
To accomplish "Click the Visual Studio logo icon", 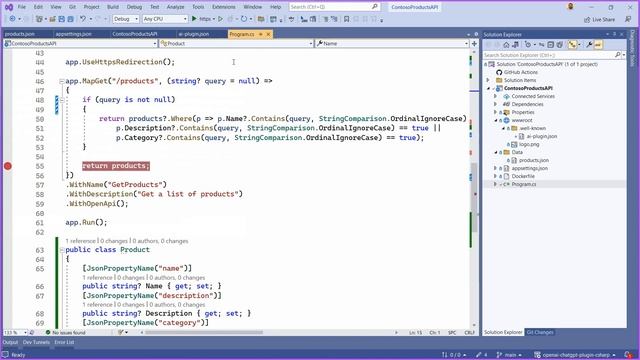I will [8, 7].
